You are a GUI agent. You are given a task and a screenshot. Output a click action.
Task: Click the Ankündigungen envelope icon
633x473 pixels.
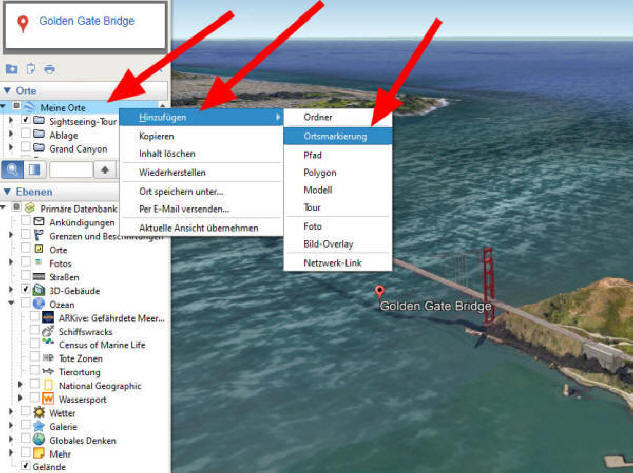39,222
